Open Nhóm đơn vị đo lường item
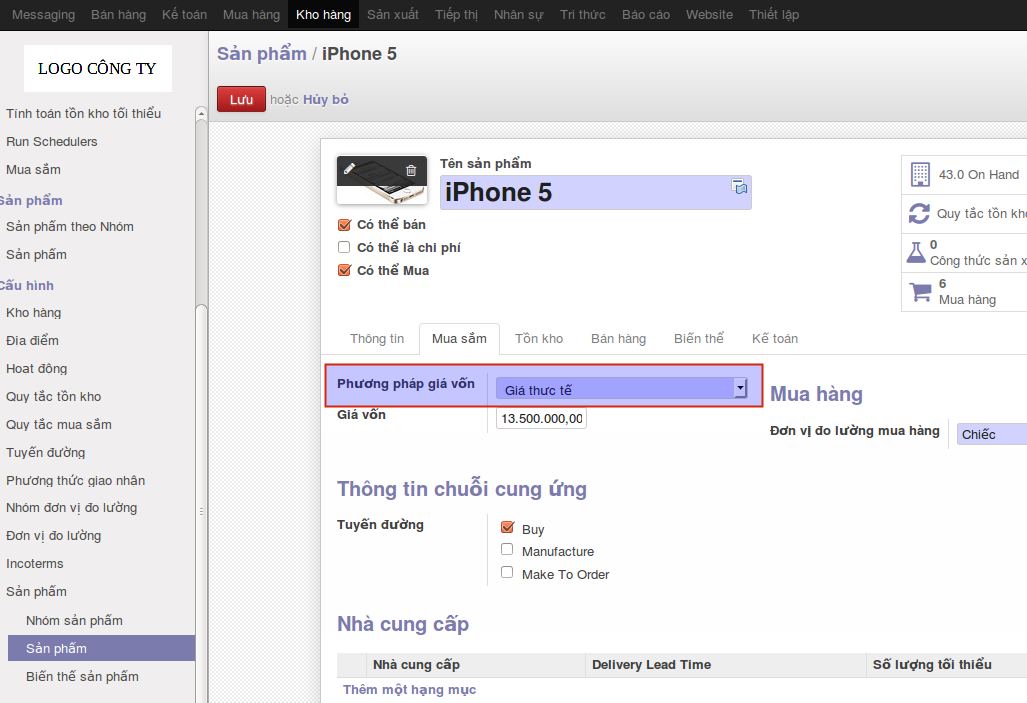The width and height of the screenshot is (1027, 703). (x=71, y=508)
